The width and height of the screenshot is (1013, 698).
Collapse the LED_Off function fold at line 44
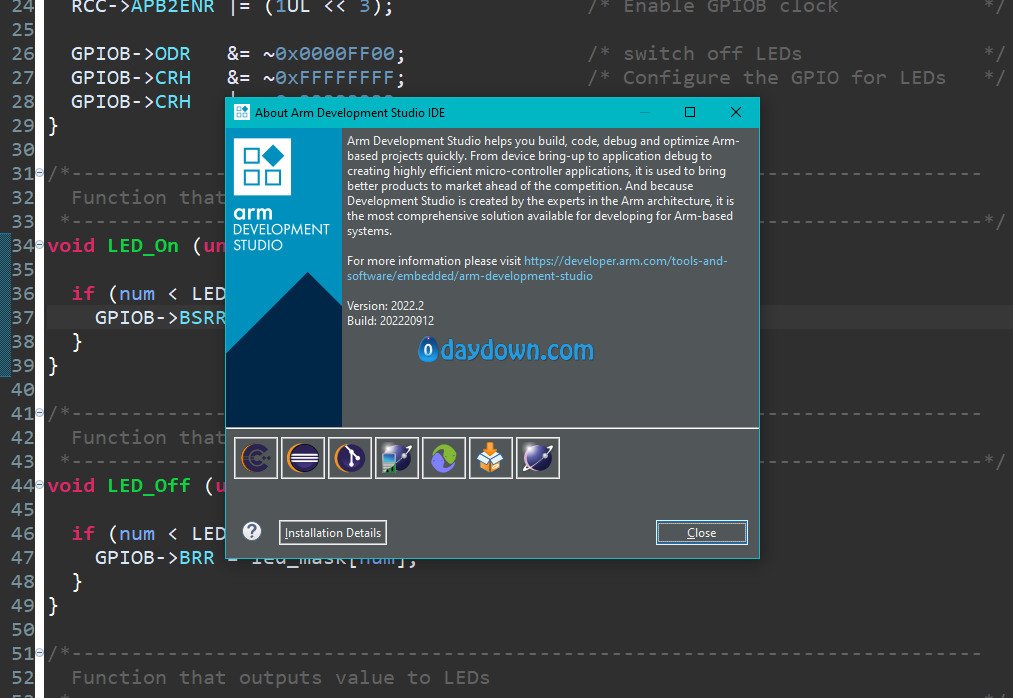39,485
